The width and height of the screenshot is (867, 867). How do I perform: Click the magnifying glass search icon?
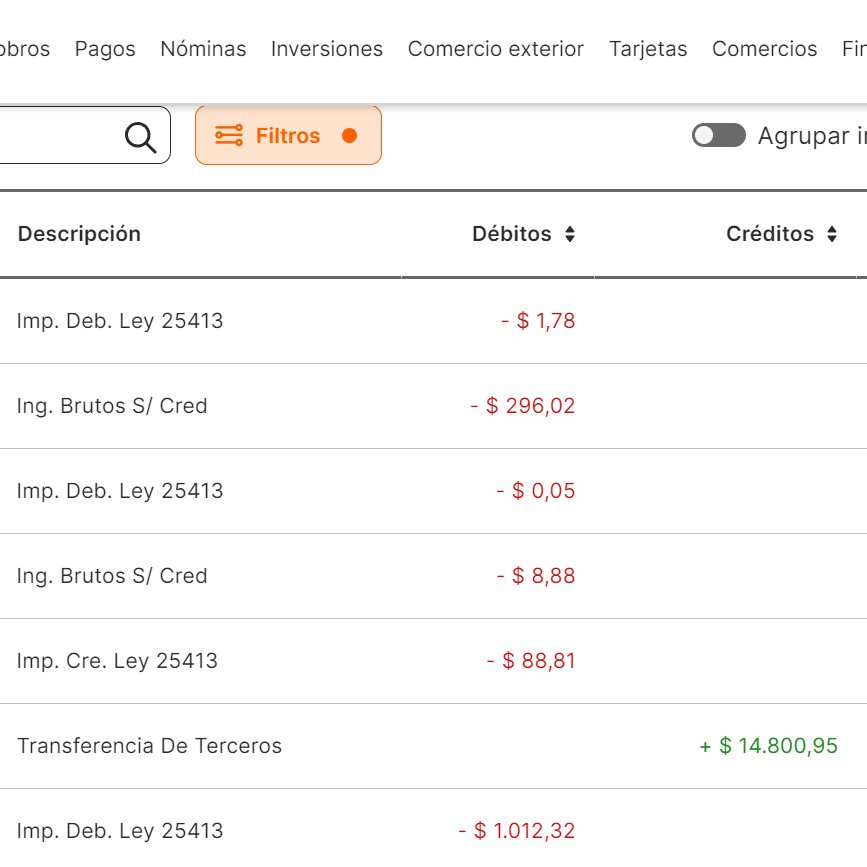140,137
